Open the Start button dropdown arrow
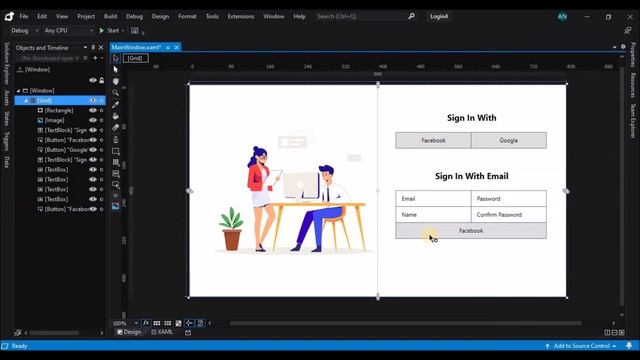The image size is (640, 360). (123, 31)
